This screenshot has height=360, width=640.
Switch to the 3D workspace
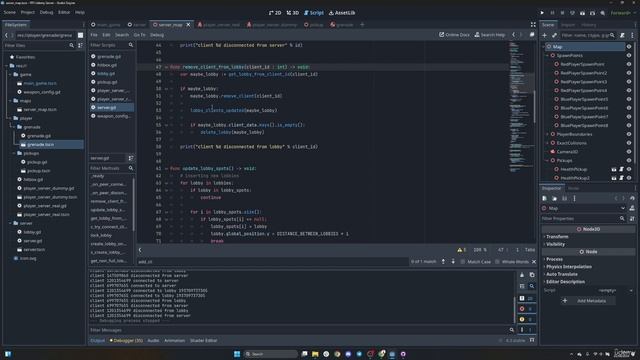(x=293, y=13)
